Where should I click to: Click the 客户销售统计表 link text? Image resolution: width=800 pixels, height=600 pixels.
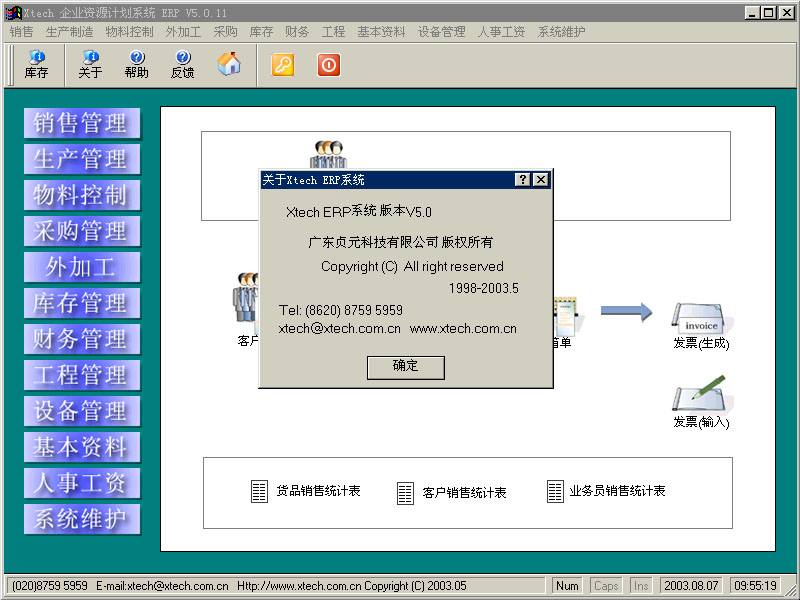[x=464, y=493]
